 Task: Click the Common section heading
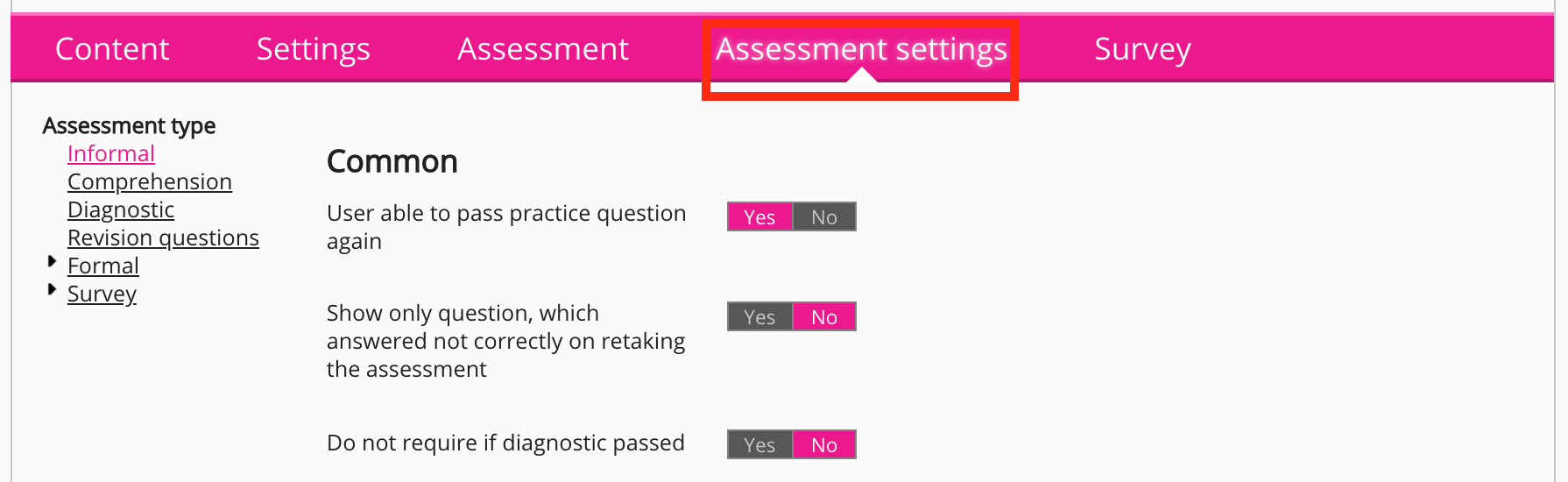(x=392, y=161)
